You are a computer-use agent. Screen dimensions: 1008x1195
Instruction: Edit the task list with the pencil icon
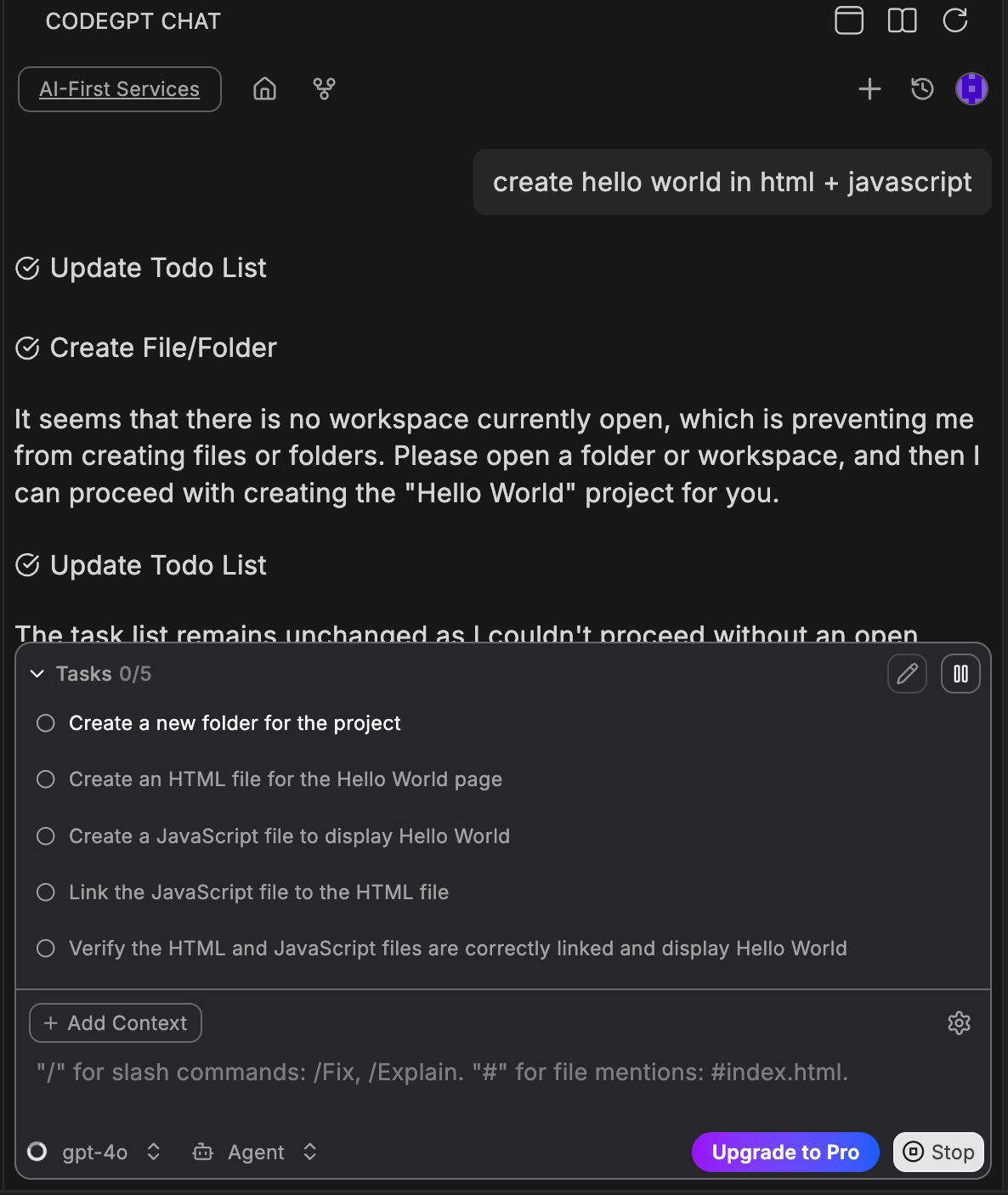[x=907, y=673]
